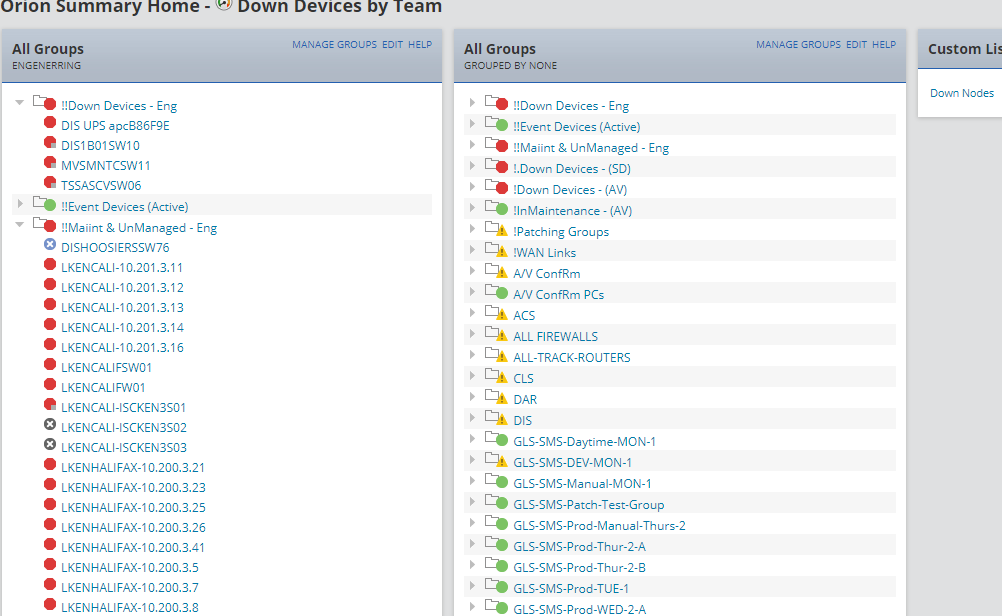Click HELP in left All Groups panel
This screenshot has height=616, width=1002.
420,45
